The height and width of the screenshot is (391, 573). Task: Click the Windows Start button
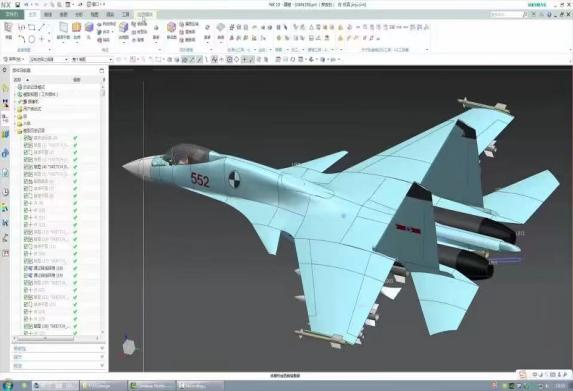[x=8, y=386]
